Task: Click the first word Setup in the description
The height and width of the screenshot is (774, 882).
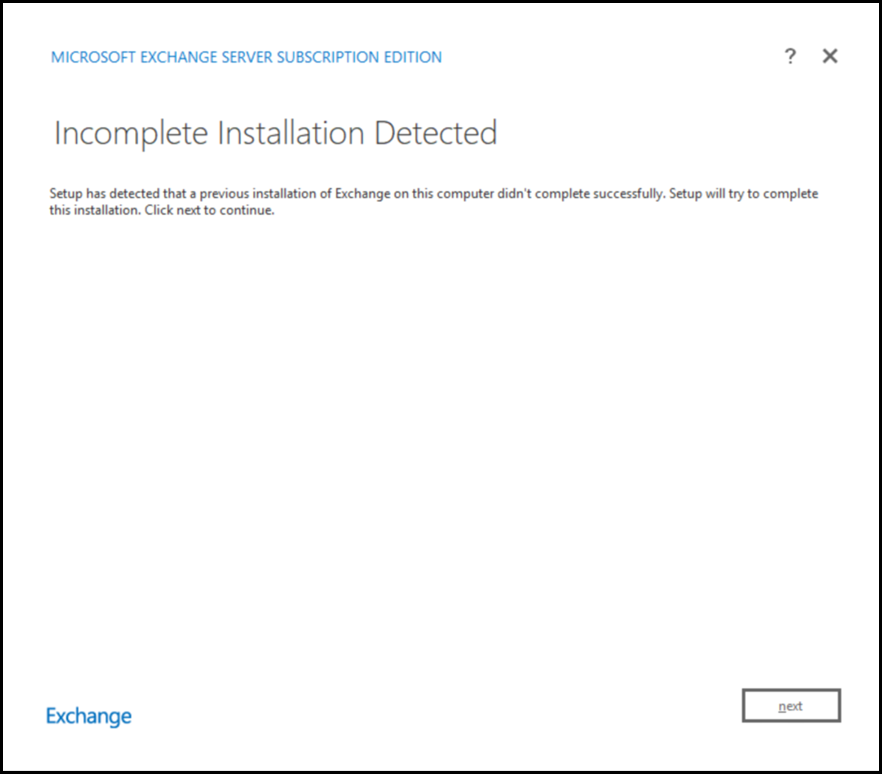Action: coord(65,194)
